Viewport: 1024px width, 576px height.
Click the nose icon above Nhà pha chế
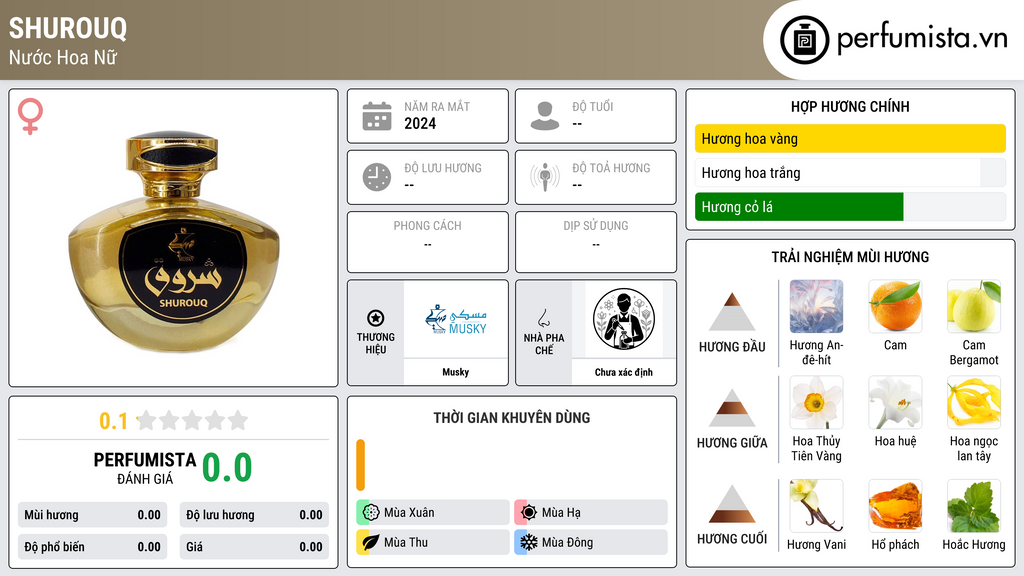click(543, 318)
